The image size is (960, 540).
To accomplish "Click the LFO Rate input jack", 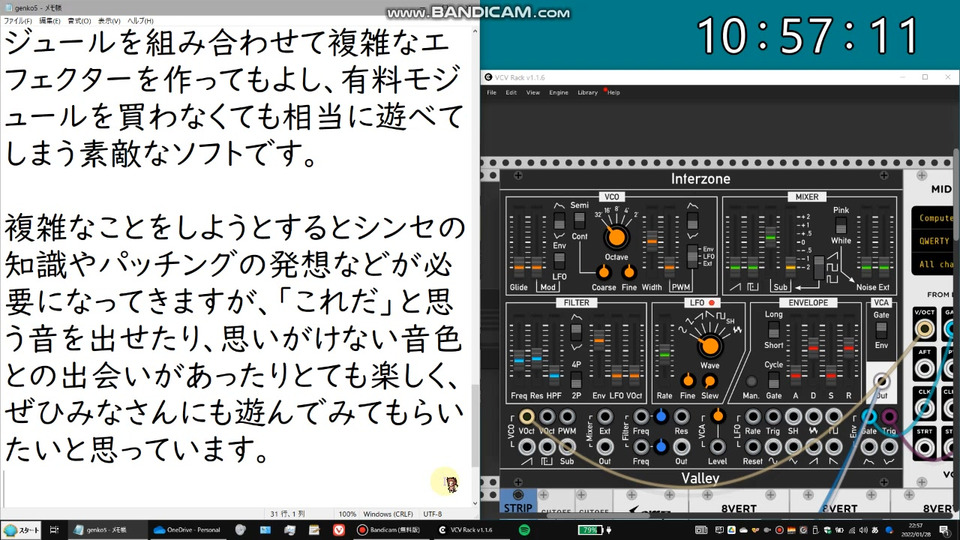I will 753,417.
